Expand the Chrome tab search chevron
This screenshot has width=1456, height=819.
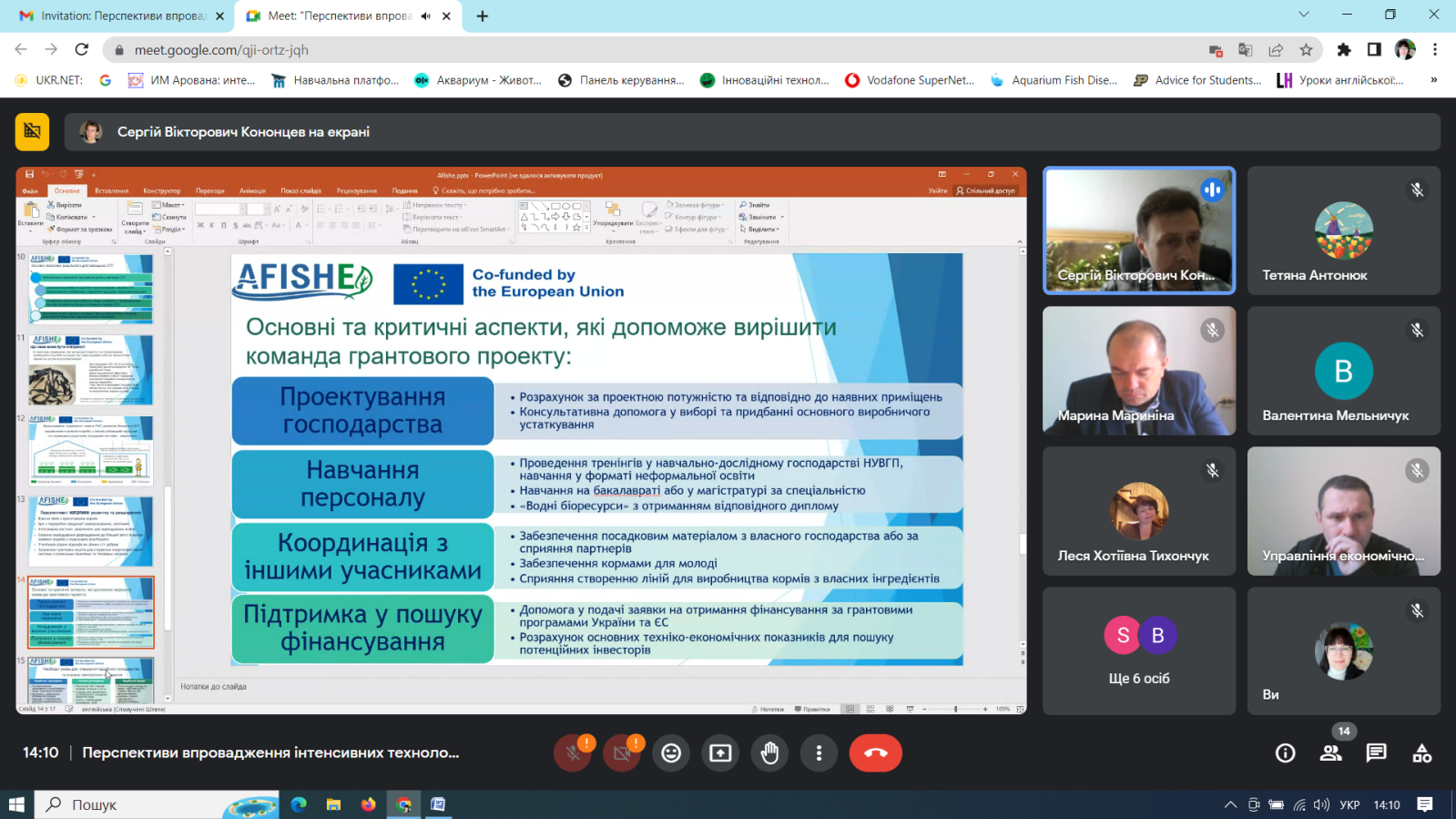1303,15
